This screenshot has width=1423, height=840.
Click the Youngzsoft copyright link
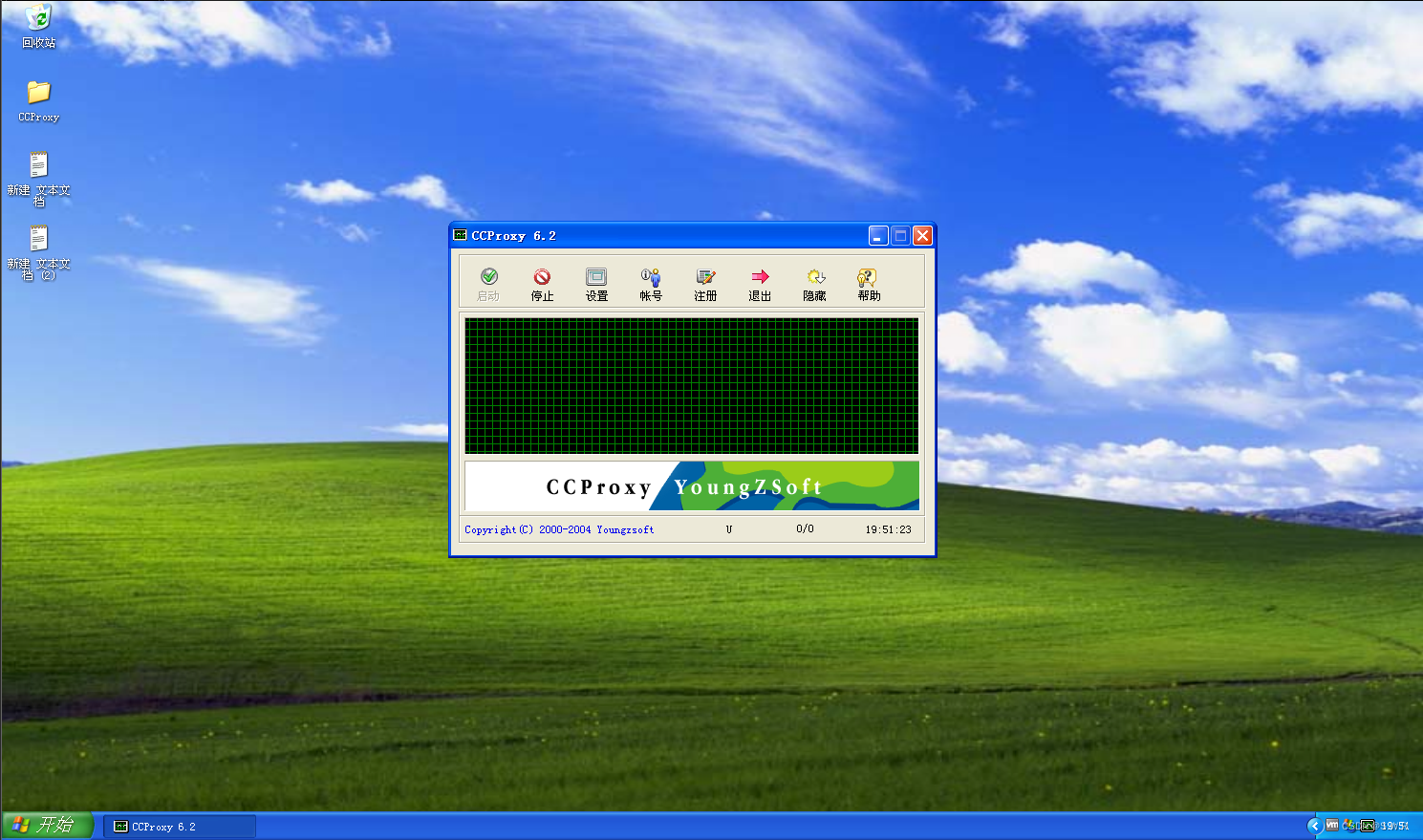pos(559,529)
